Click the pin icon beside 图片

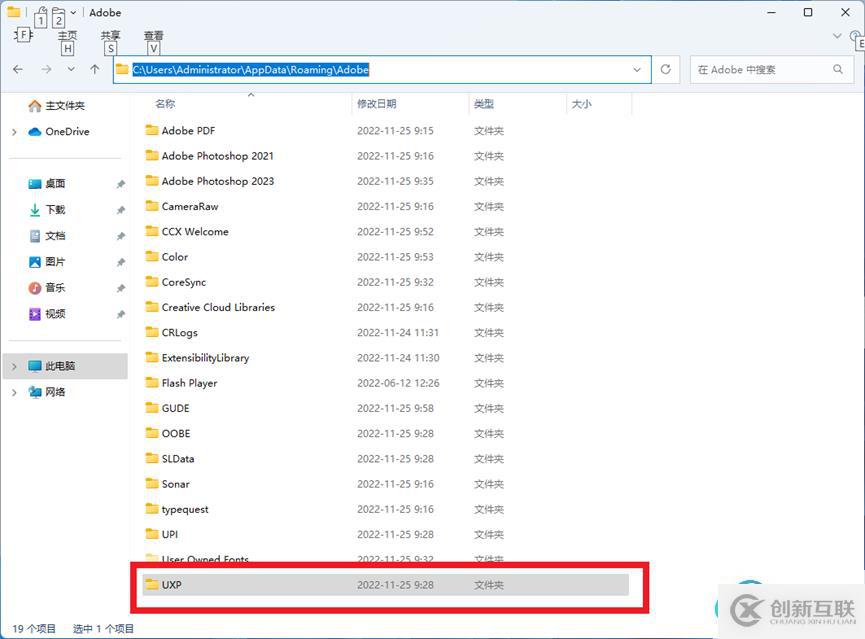(x=121, y=262)
